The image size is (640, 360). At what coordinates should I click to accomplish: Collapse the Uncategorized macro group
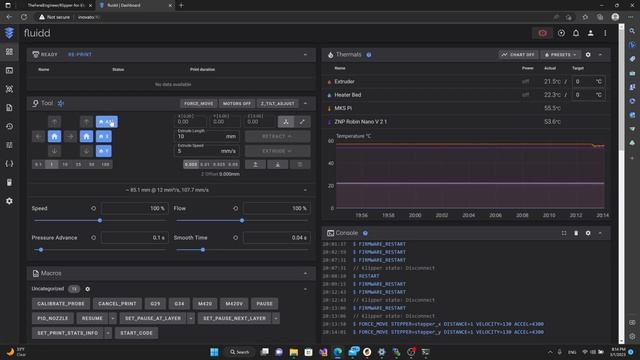click(x=305, y=289)
